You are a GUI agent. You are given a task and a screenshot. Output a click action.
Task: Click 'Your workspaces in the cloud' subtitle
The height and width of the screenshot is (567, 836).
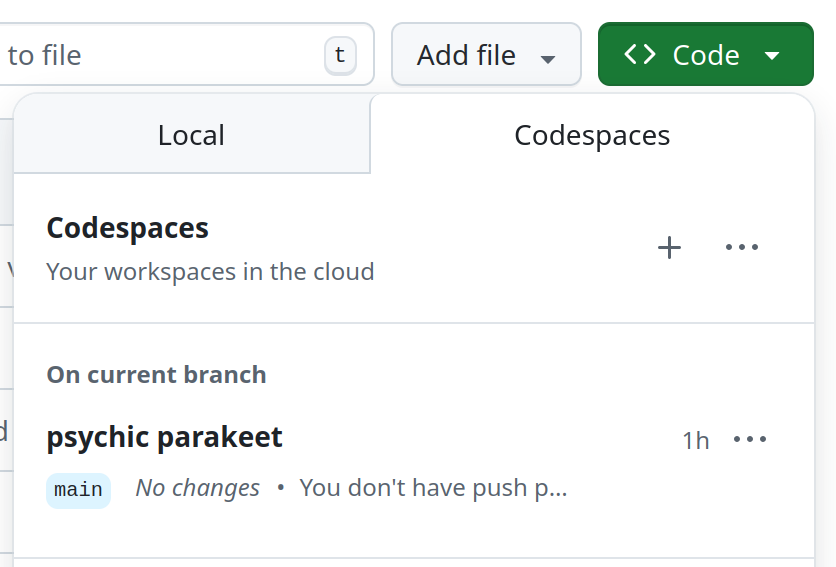(x=210, y=271)
